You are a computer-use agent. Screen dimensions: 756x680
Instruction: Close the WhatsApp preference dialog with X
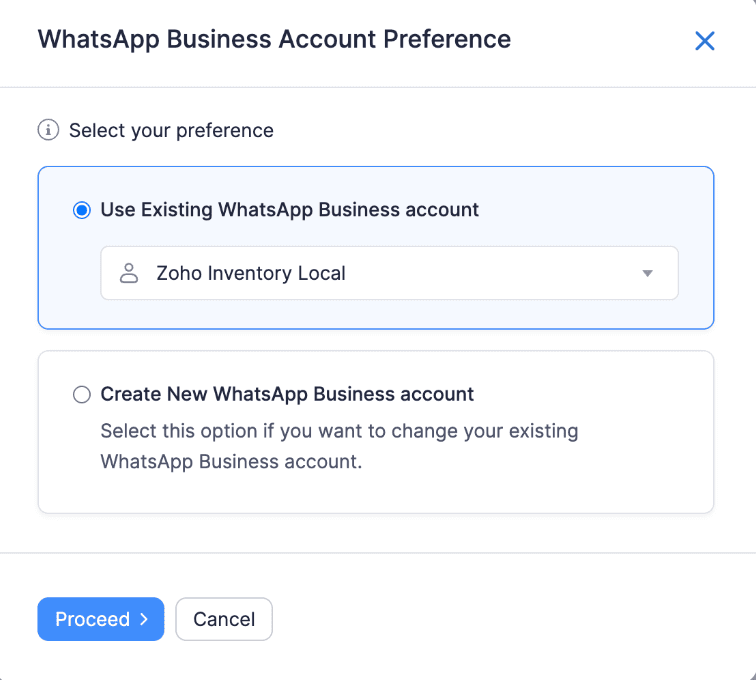tap(705, 41)
